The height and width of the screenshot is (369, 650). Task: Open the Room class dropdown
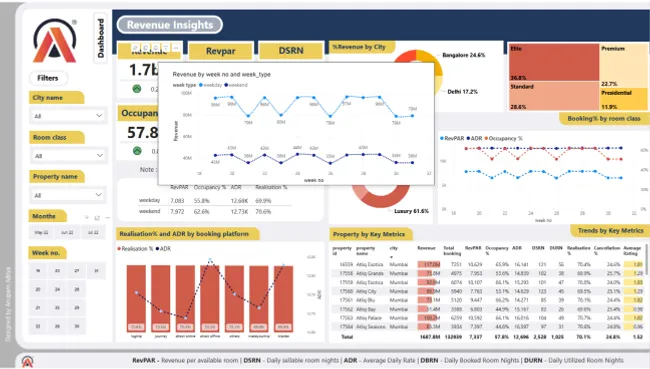tap(68, 155)
